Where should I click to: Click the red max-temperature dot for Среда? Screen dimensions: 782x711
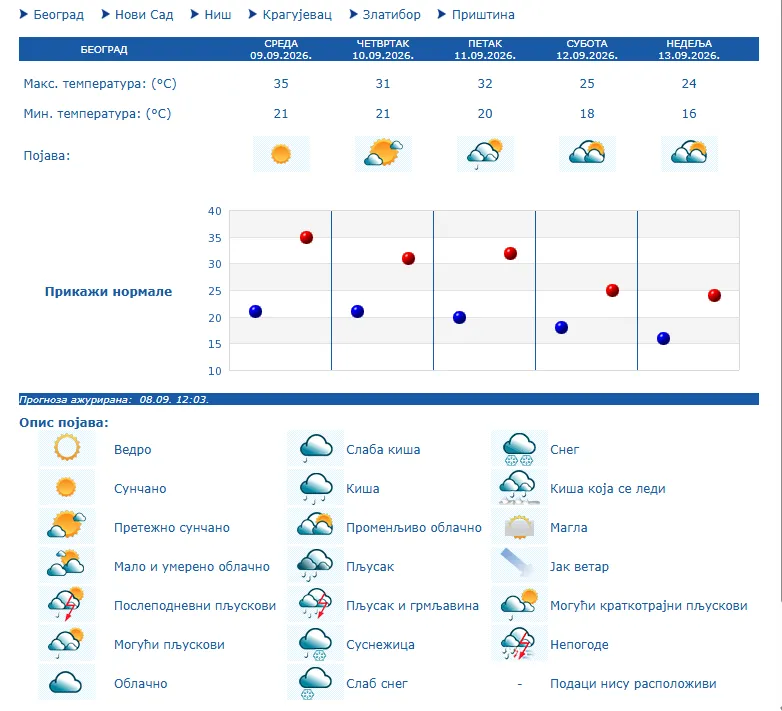(306, 237)
